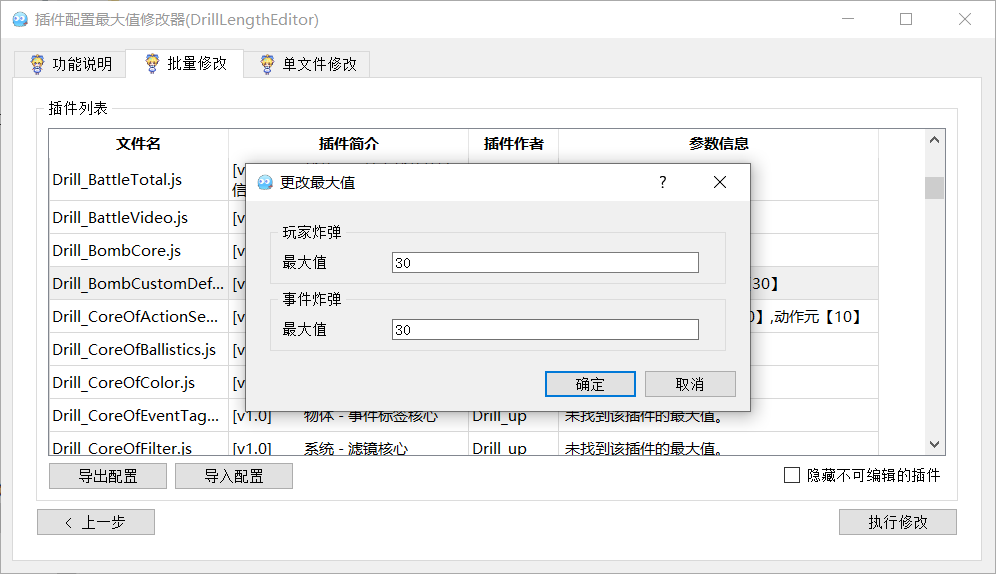
Task: Confirm with the 确定 button
Action: pyautogui.click(x=590, y=384)
